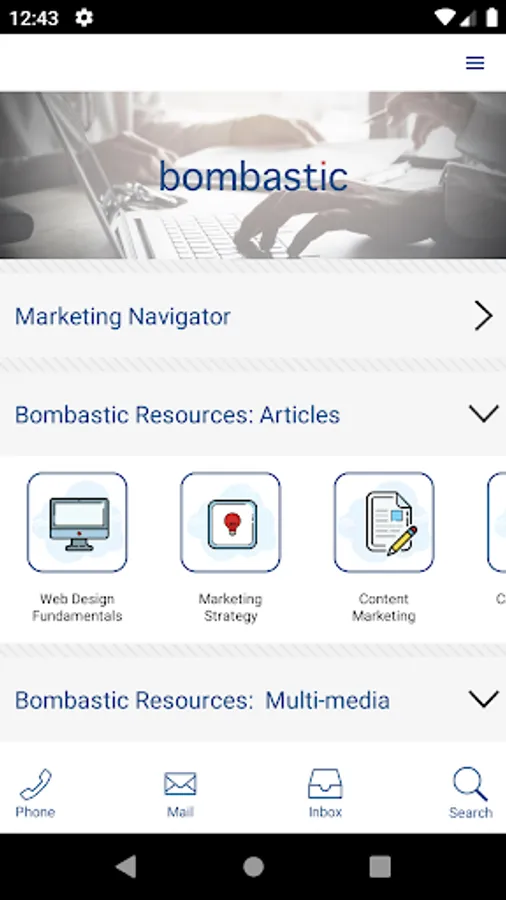Screen dimensions: 506x900
Task: Expand Bombastic Resources: Multi-media chevron
Action: click(484, 699)
